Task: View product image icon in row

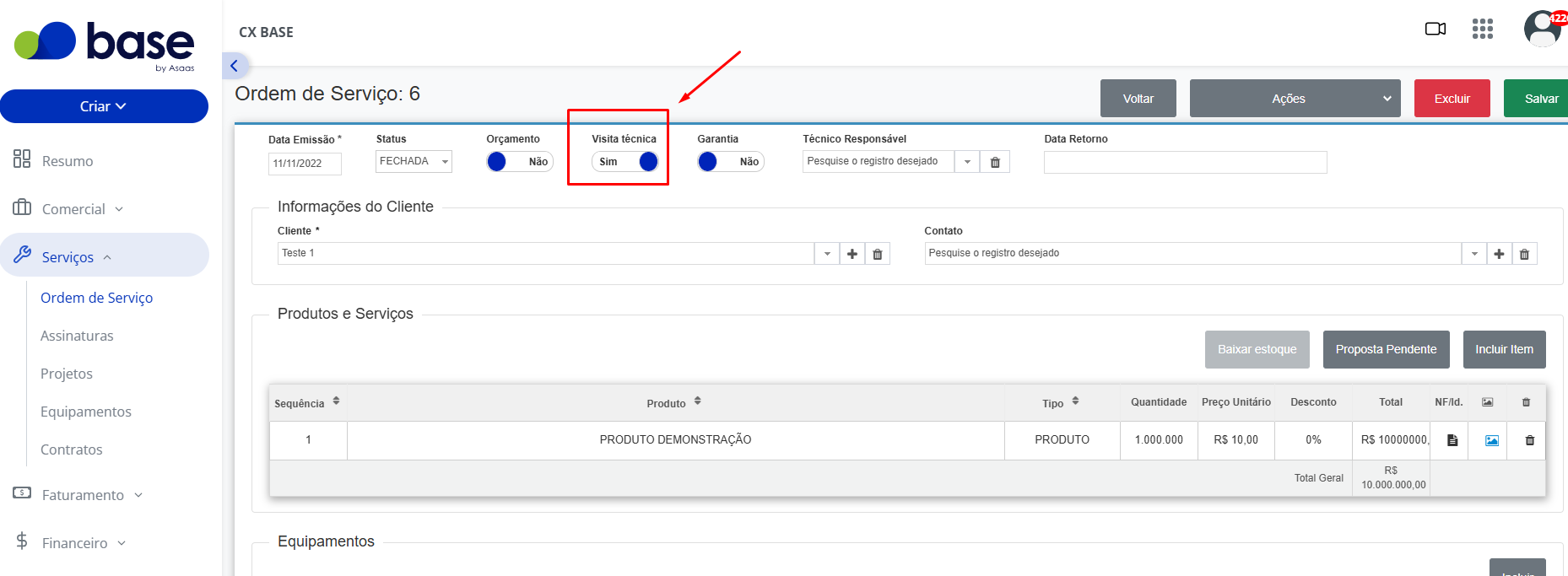Action: 1492,440
